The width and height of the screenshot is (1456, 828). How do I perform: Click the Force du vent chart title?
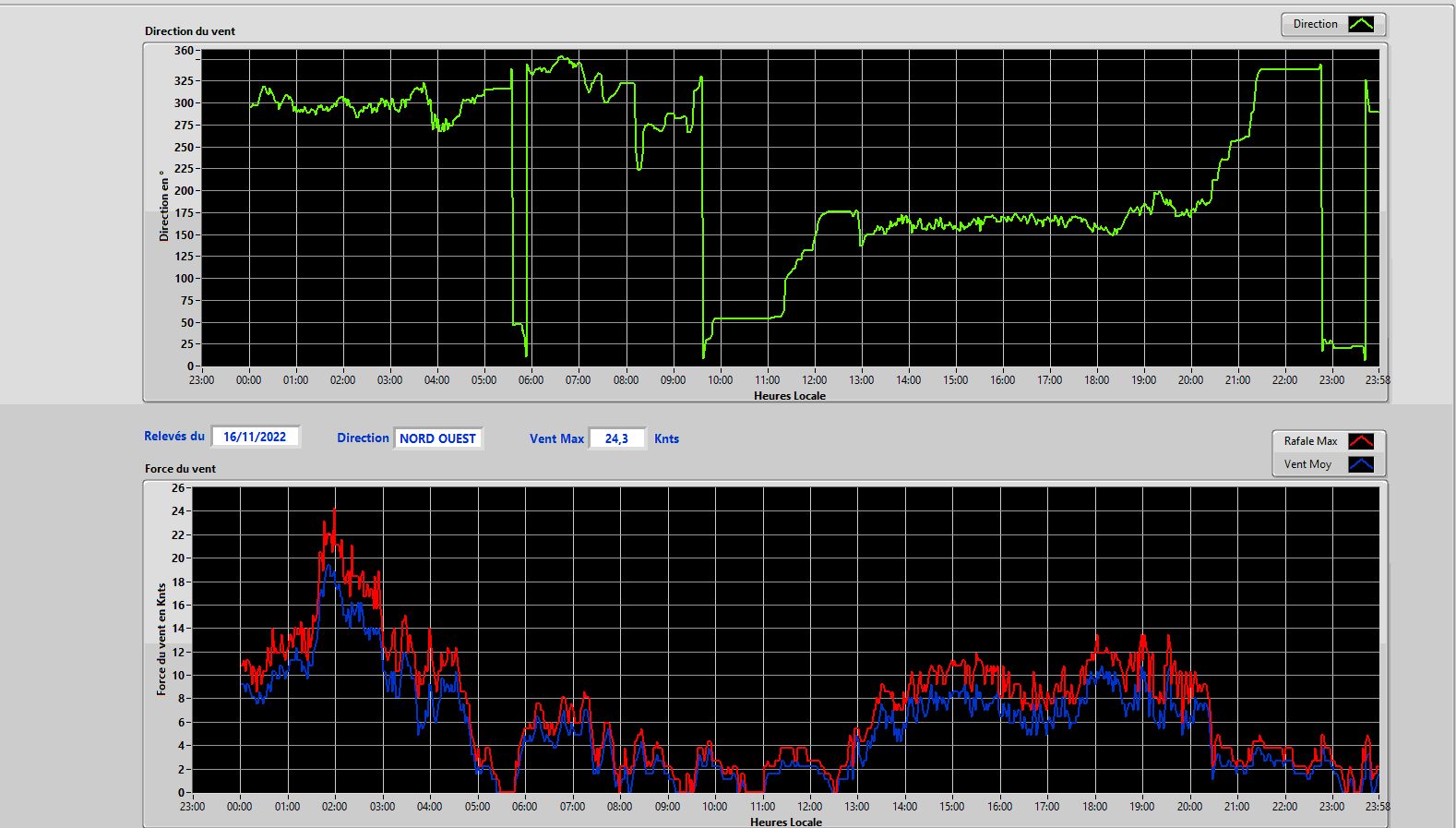tap(180, 468)
